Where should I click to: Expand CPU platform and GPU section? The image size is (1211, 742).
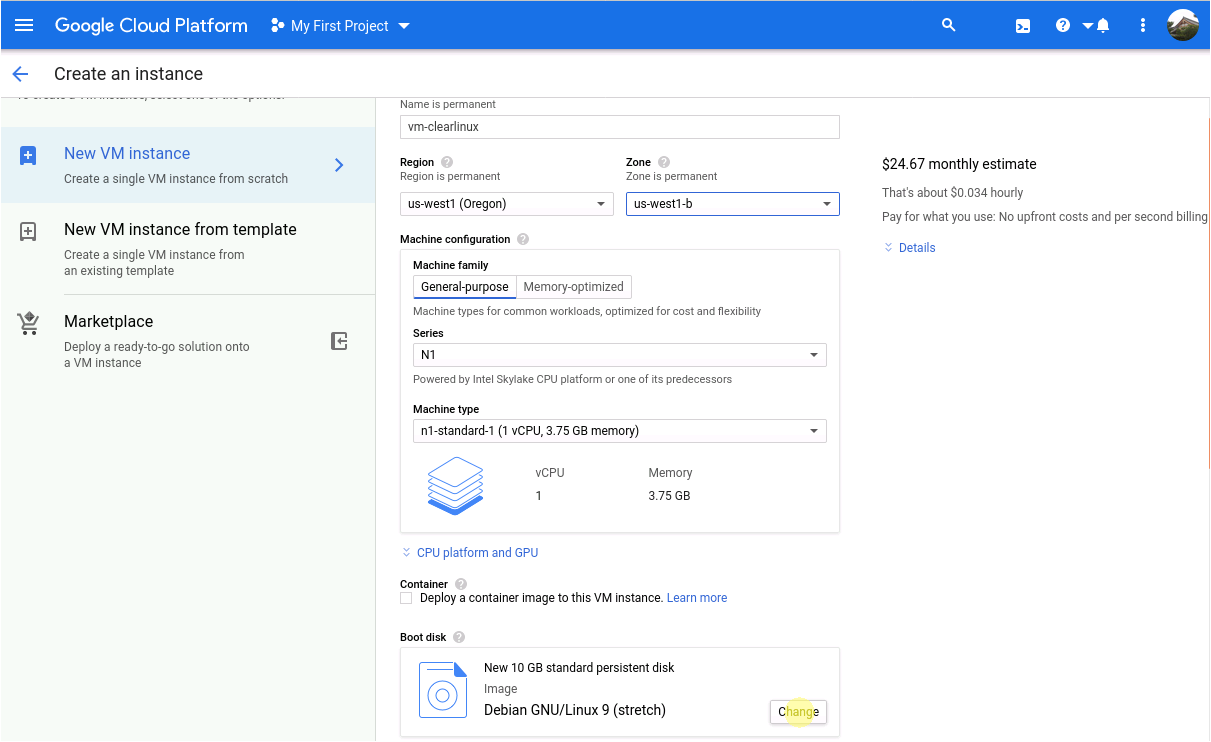click(x=470, y=553)
